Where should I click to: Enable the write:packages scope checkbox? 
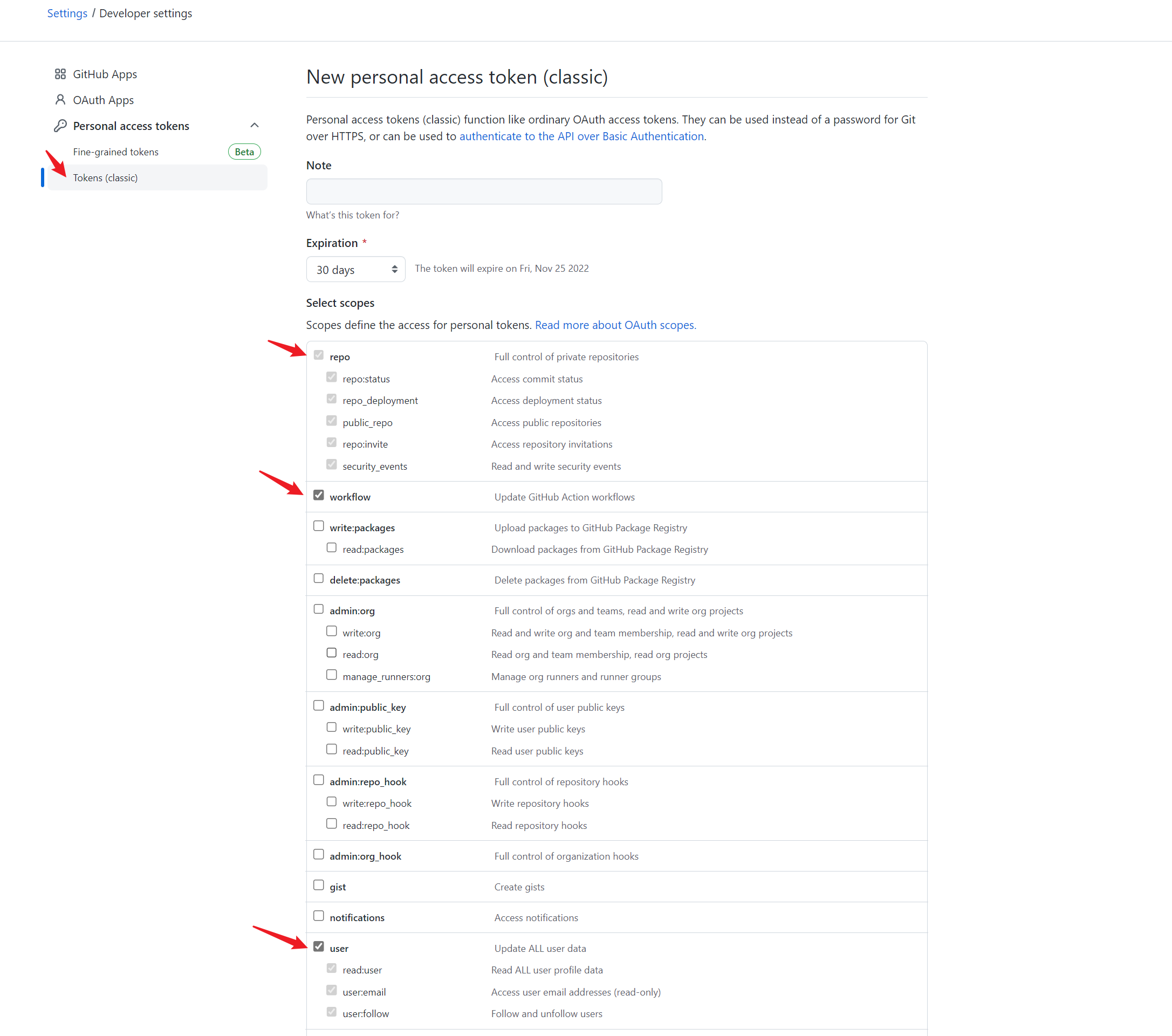[x=319, y=526]
